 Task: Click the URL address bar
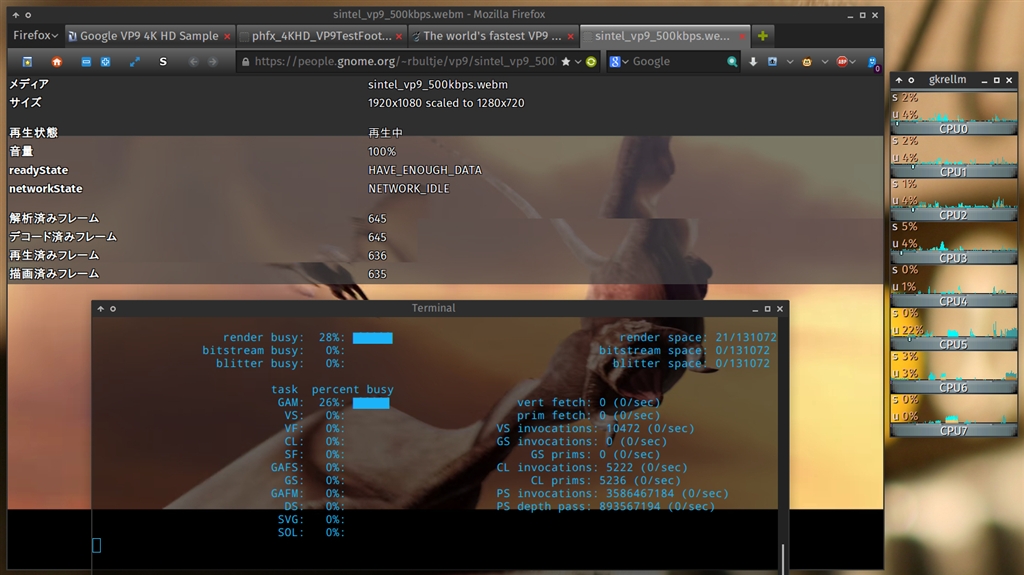[400, 61]
